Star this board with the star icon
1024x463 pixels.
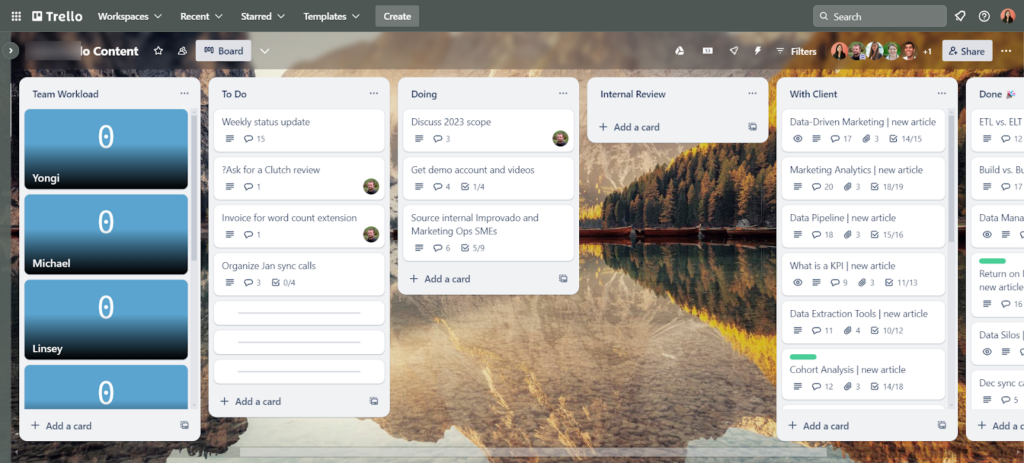[158, 51]
